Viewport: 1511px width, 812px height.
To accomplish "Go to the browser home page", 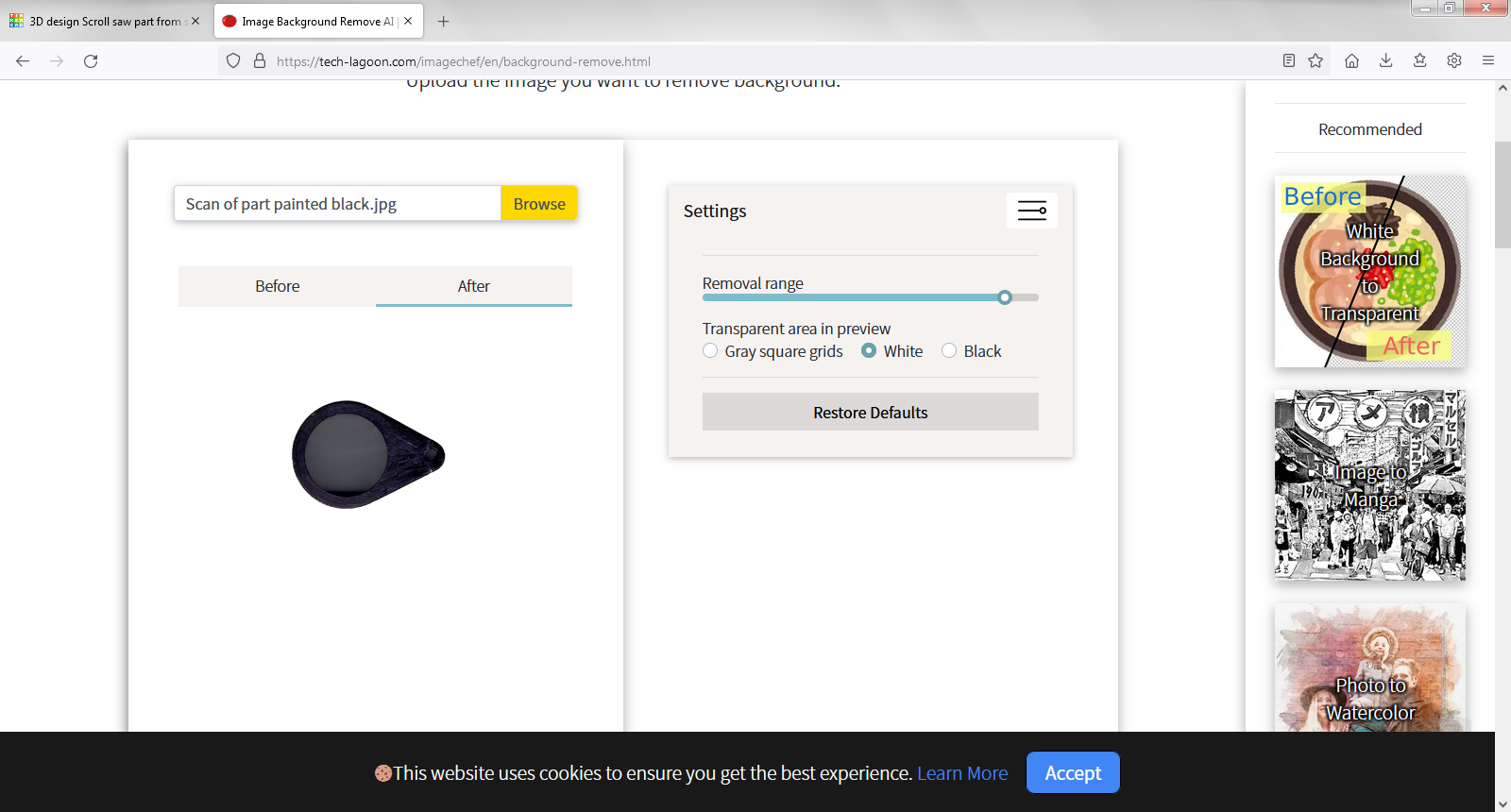I will tap(1351, 61).
